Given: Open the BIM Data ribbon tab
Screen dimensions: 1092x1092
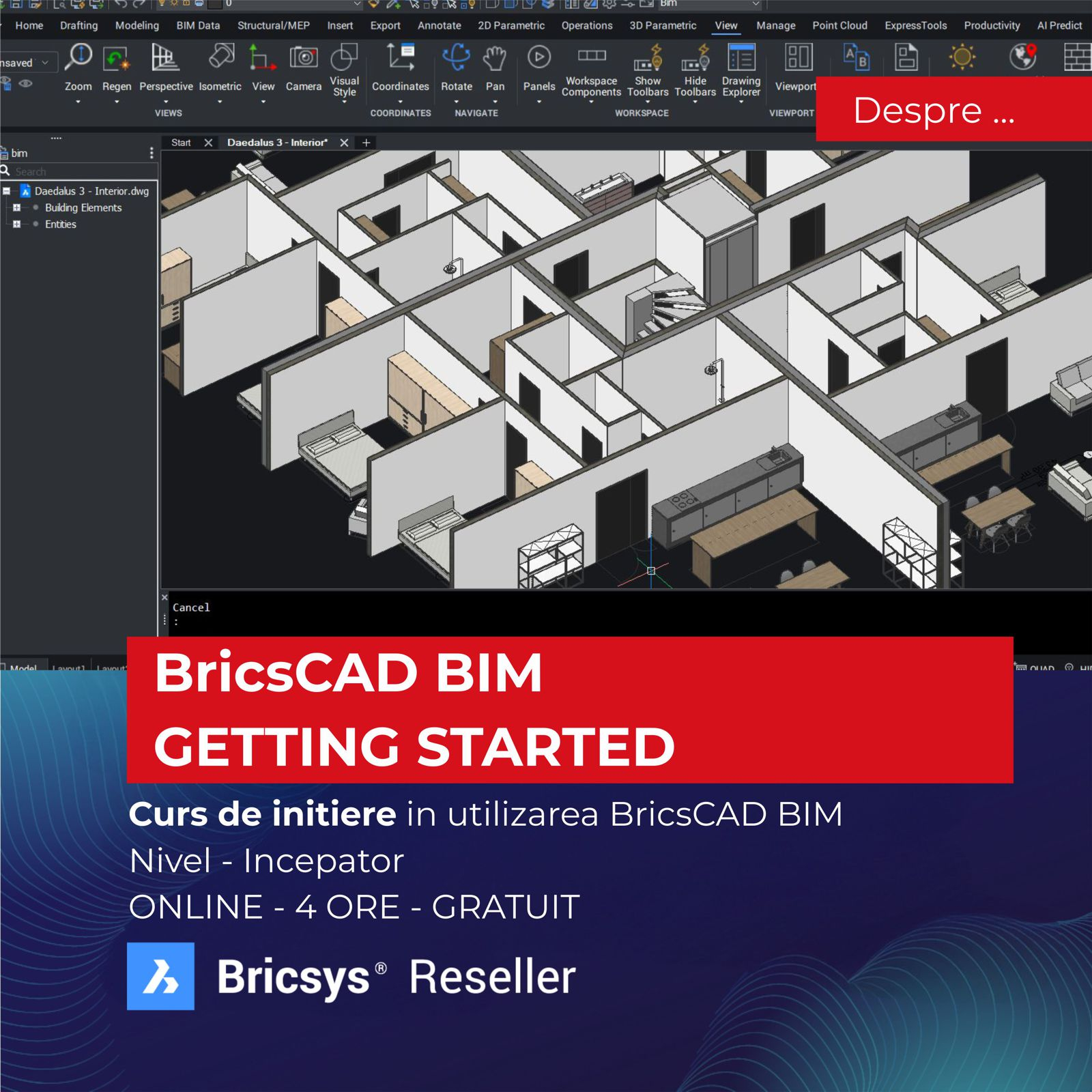Looking at the screenshot, I should 198,25.
